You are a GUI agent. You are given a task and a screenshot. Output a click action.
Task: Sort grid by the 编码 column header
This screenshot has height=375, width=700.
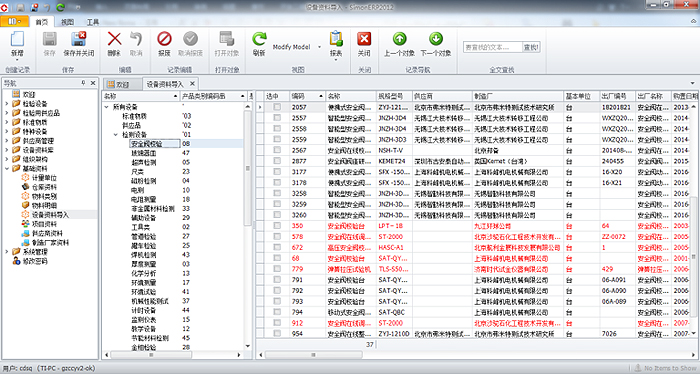click(x=307, y=96)
